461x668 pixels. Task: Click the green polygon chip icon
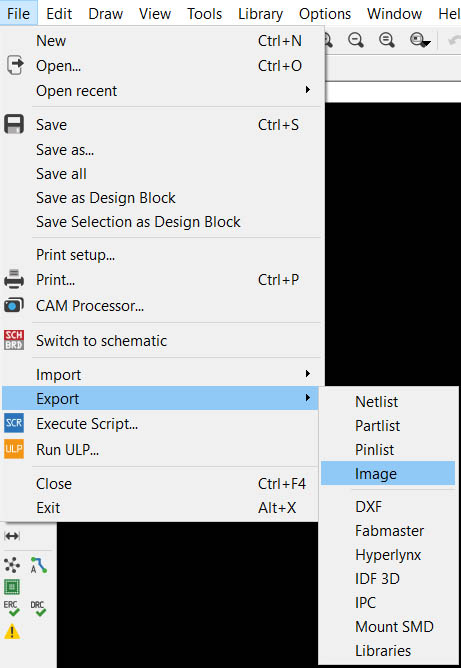point(12,587)
